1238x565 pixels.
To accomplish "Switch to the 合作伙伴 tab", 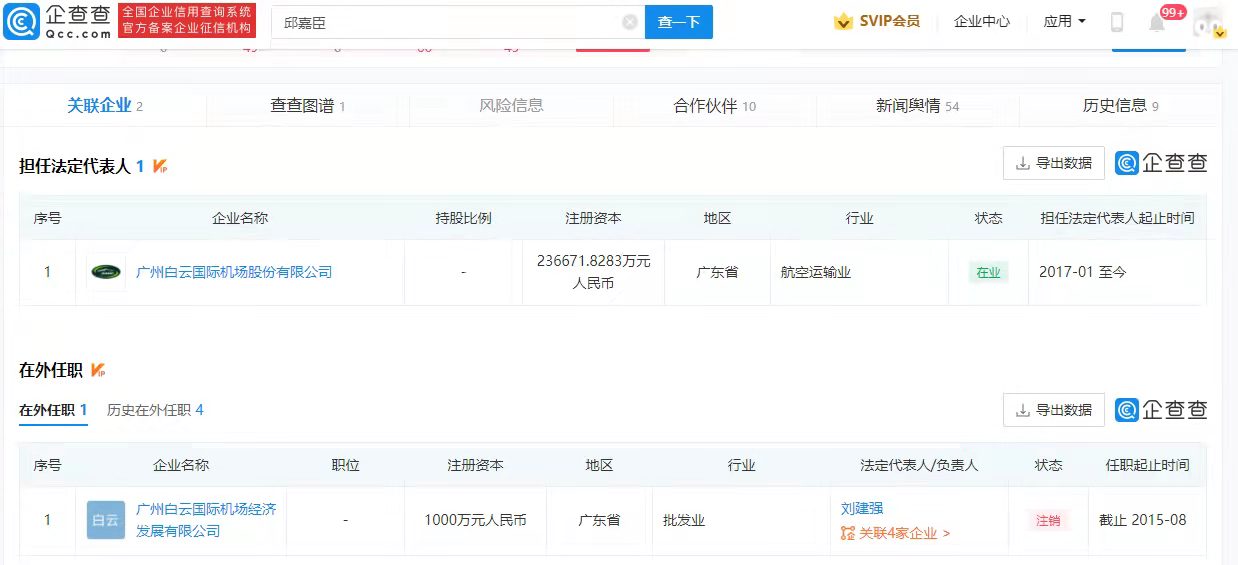I will (x=715, y=105).
